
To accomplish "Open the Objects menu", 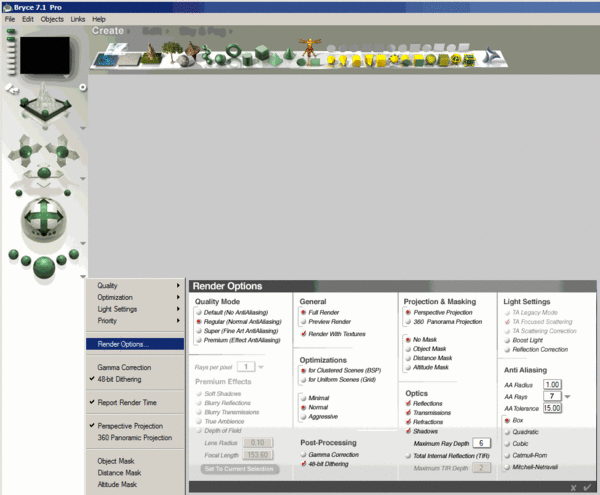I will pos(52,19).
